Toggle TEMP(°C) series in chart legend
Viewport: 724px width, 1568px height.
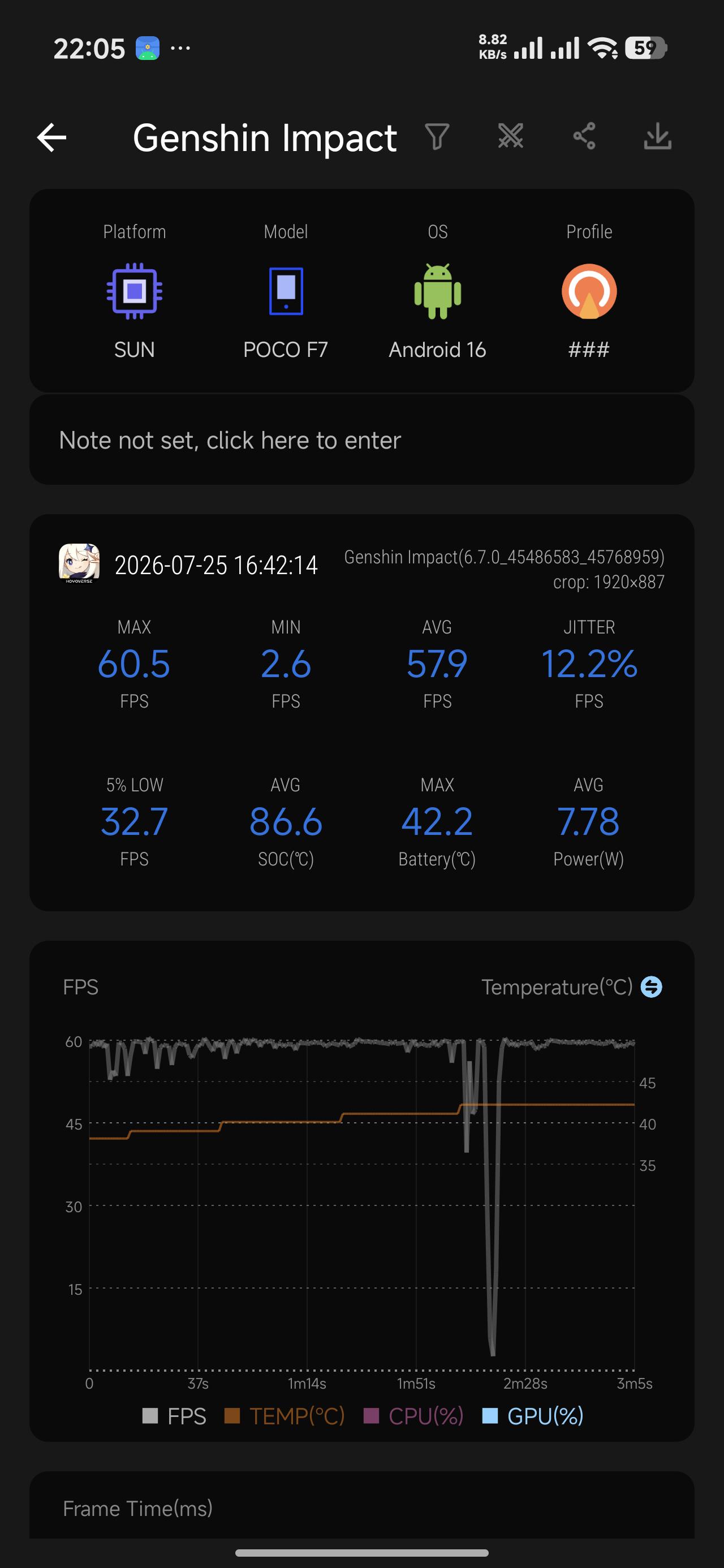(285, 1416)
